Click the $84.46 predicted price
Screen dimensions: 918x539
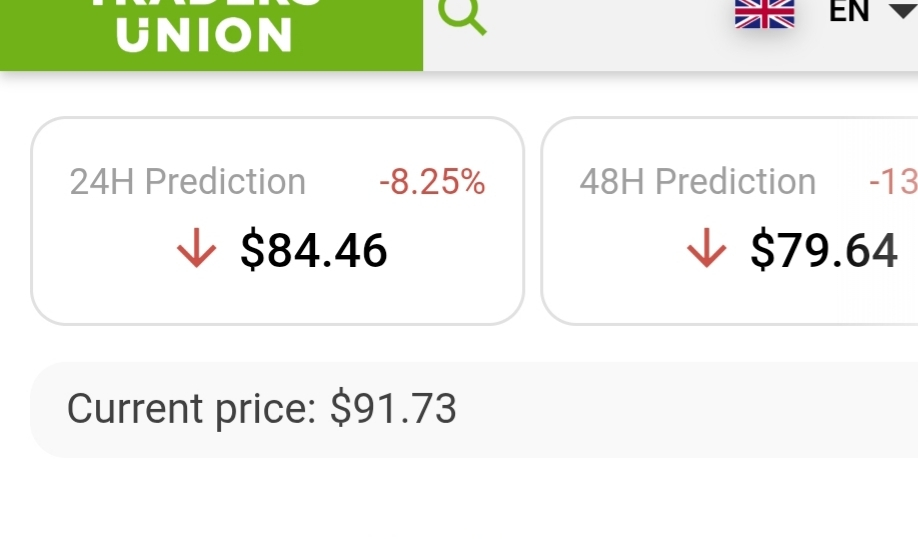(313, 250)
